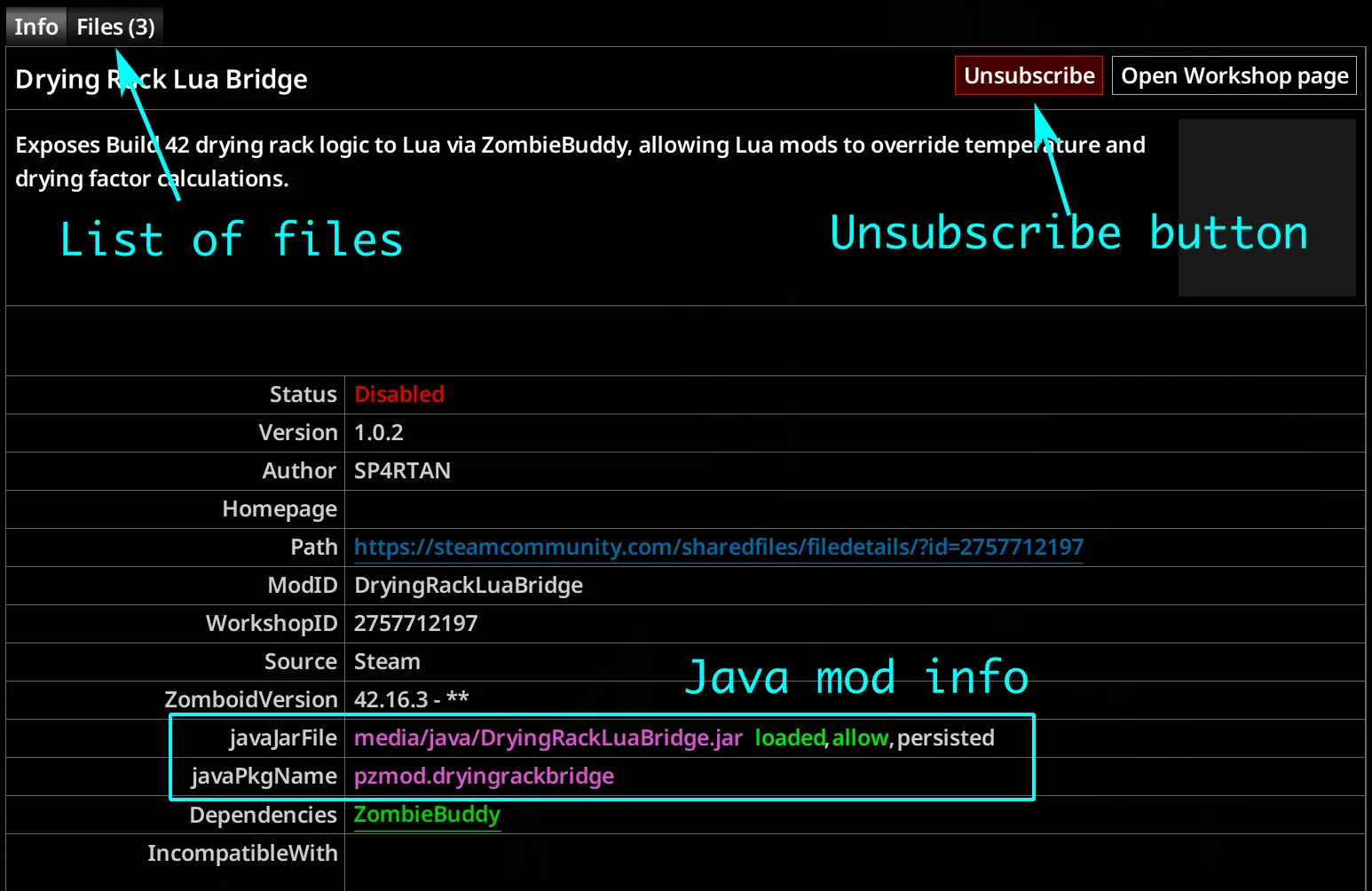This screenshot has width=1372, height=891.
Task: Open the steamcommunity.com Path link
Action: pos(718,547)
